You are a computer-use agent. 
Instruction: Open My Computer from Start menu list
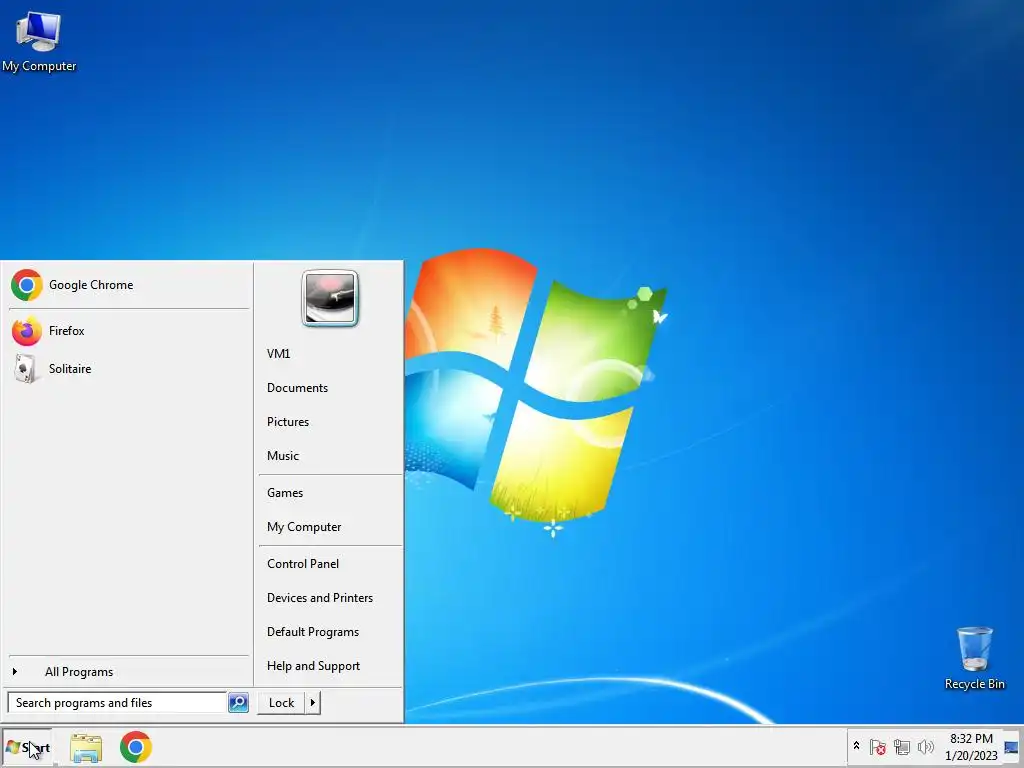point(330,526)
